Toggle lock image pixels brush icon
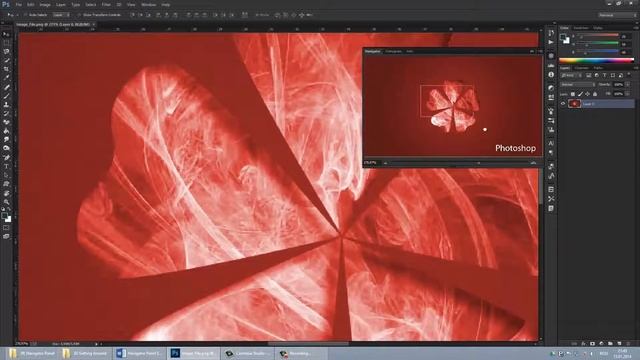The image size is (640, 360). tap(580, 94)
